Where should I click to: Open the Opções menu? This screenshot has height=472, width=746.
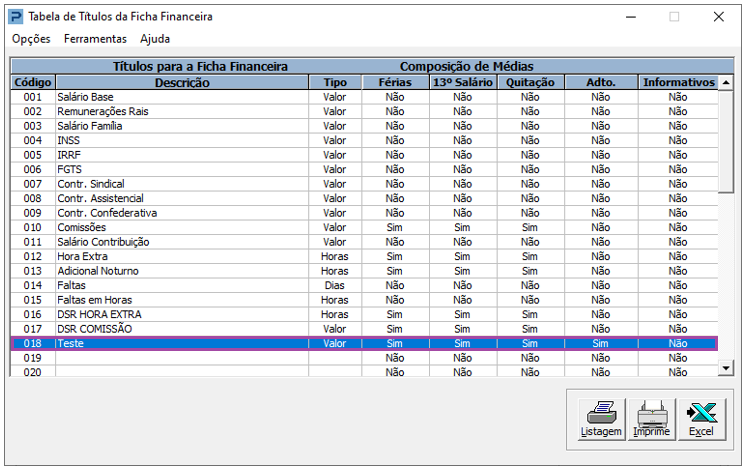31,39
